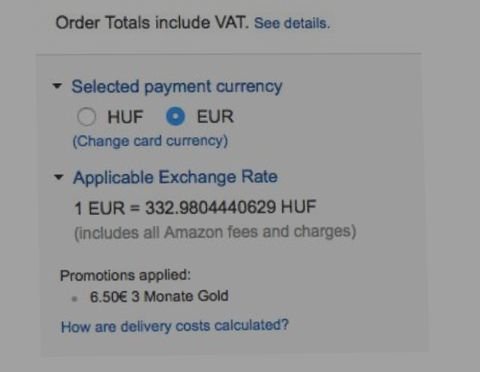Open the See details link
480x372 pixels.
292,23
